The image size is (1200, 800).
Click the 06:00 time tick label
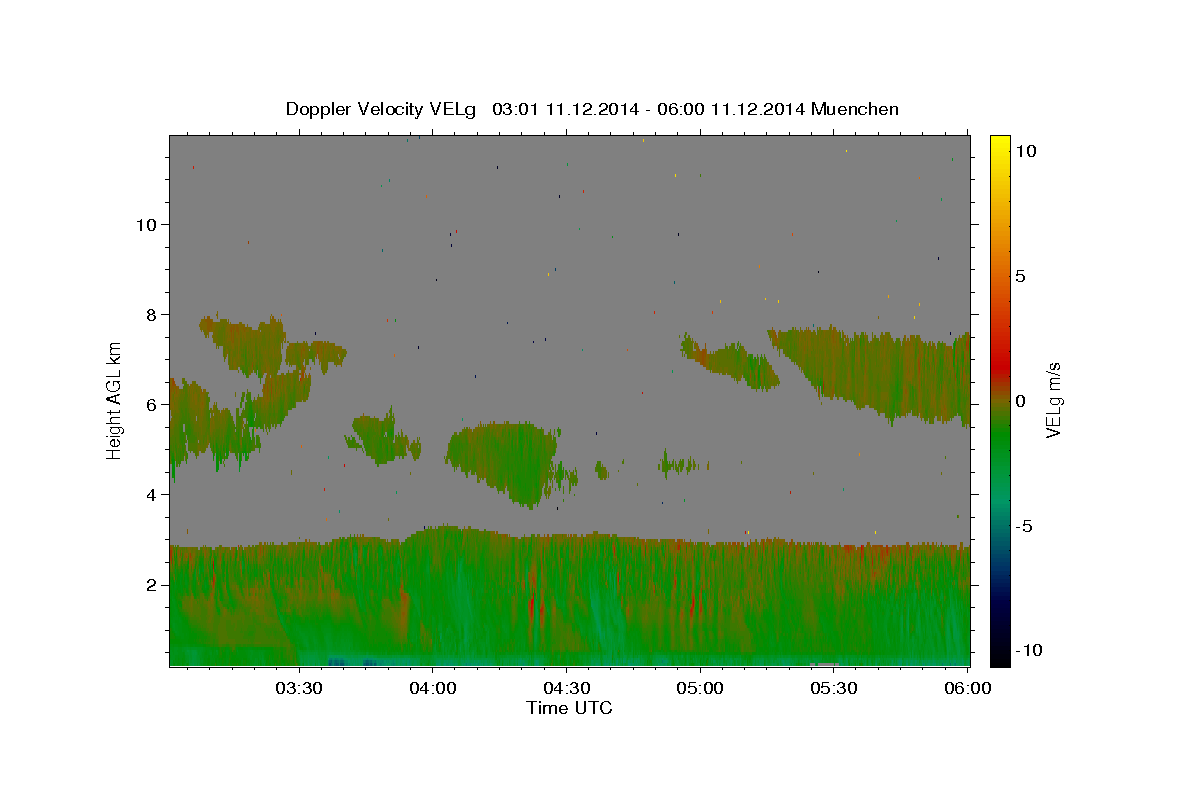967,688
